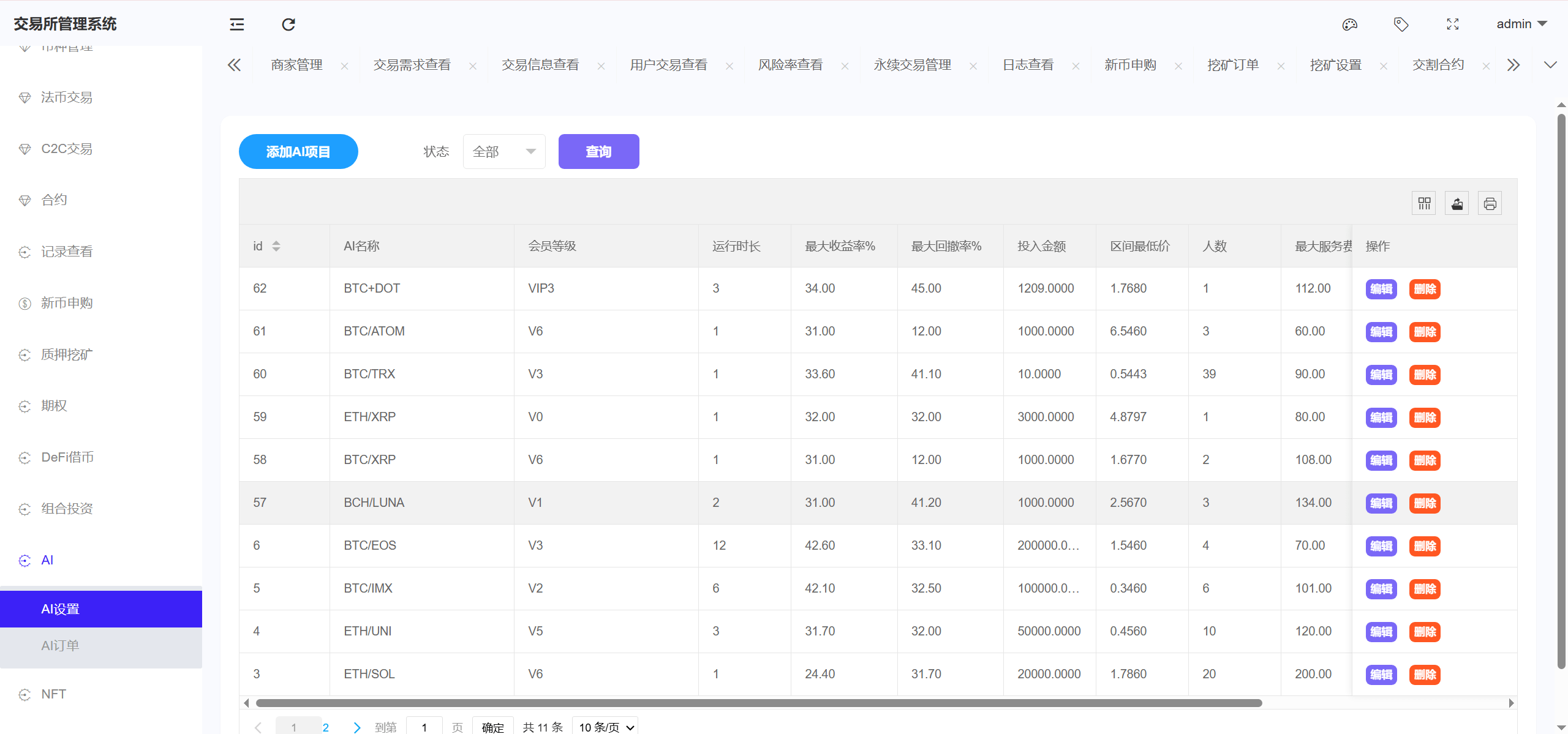Expand the admin user menu
The image size is (1568, 734).
(1521, 24)
